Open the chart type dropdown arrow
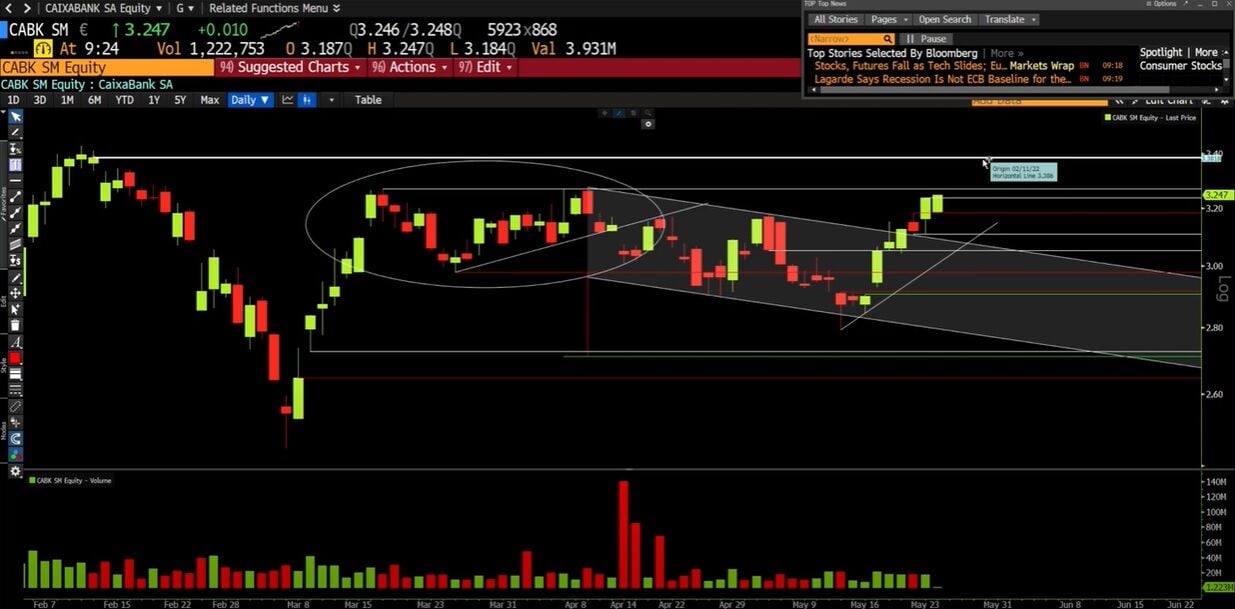The height and width of the screenshot is (609, 1235). [x=331, y=100]
